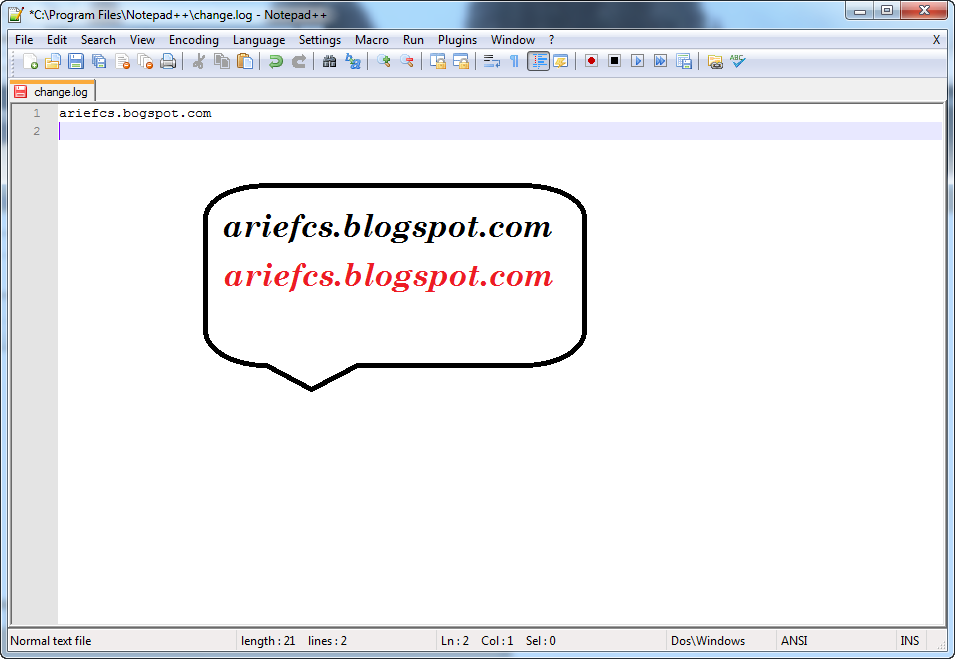Open the Edit menu
Viewport: 955px width, 659px height.
pos(57,40)
